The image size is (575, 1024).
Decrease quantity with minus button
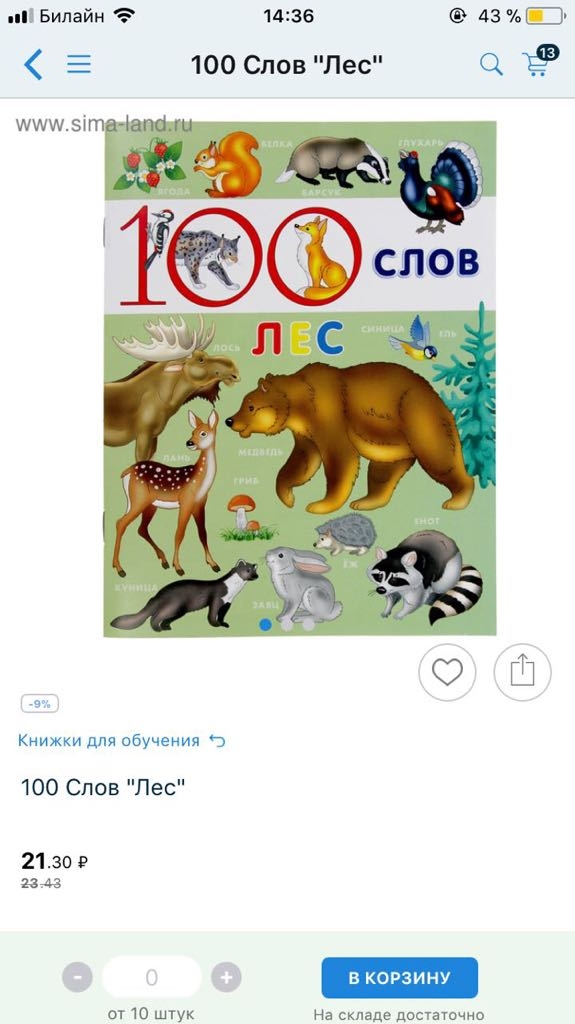pos(78,978)
